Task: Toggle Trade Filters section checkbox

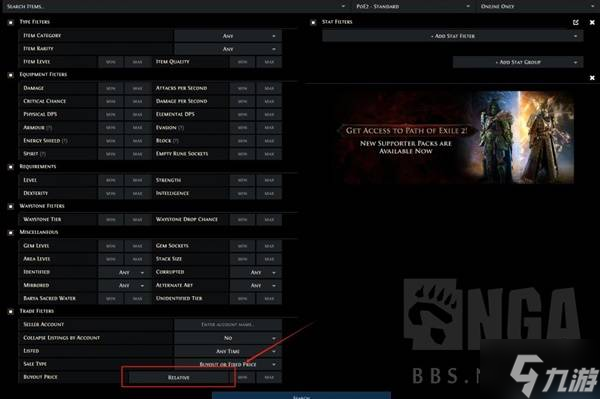Action: click(11, 311)
